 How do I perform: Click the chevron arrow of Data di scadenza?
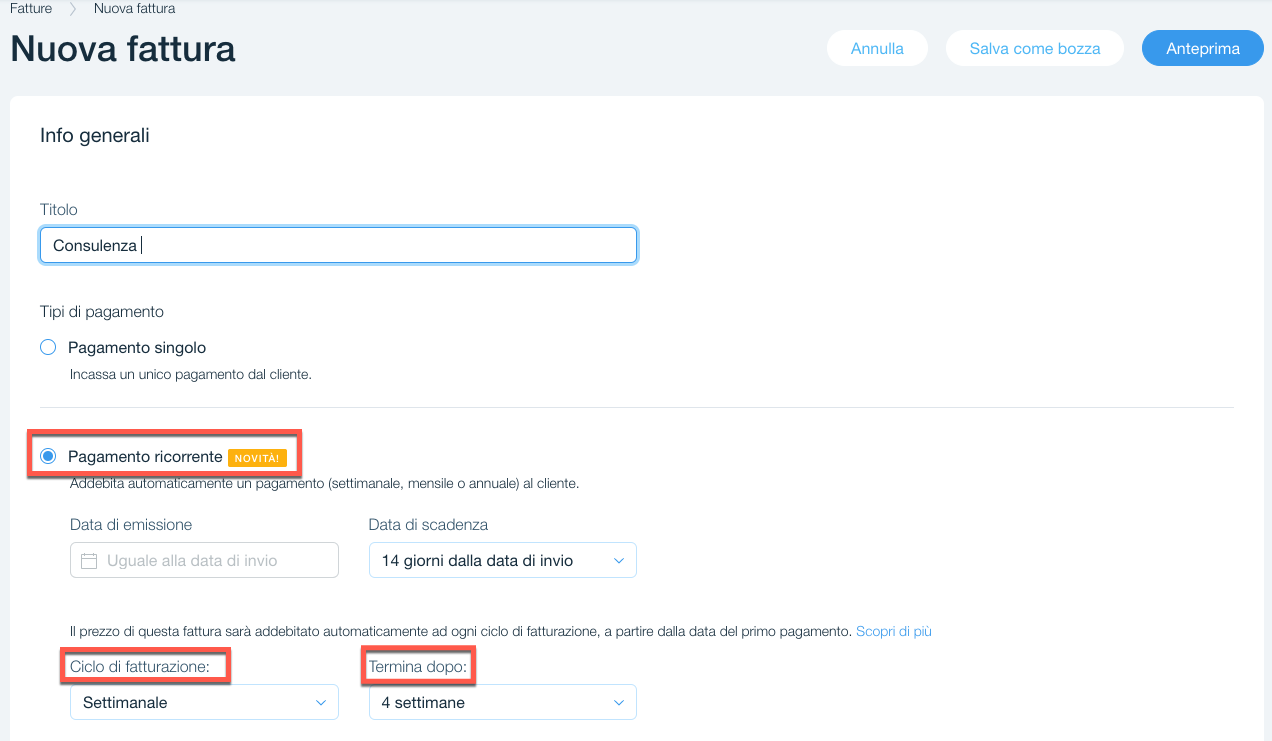(x=619, y=561)
